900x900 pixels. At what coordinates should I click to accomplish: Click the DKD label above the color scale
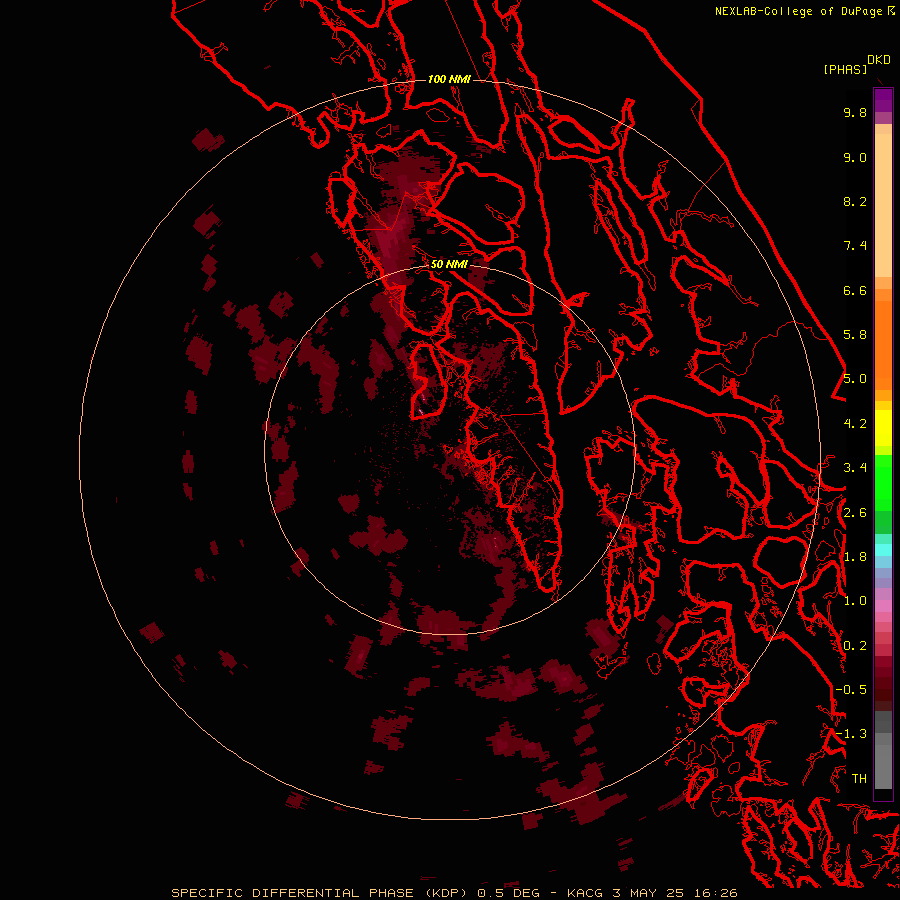[x=879, y=59]
